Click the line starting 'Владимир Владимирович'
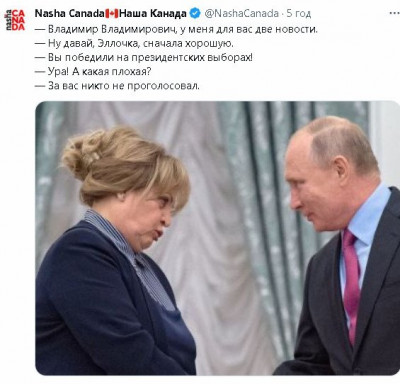The image size is (400, 384). [176, 29]
